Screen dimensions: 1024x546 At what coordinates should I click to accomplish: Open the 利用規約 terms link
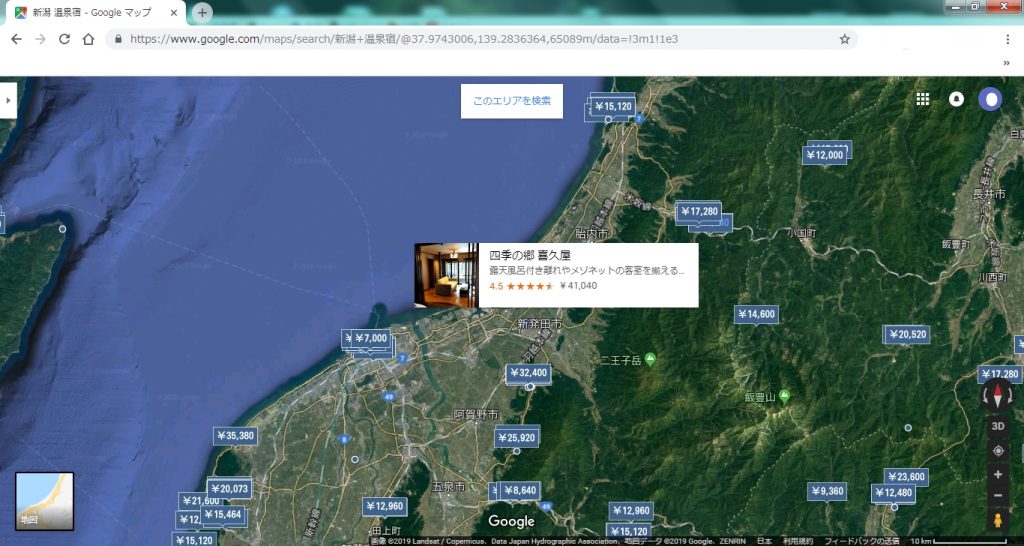pos(797,541)
